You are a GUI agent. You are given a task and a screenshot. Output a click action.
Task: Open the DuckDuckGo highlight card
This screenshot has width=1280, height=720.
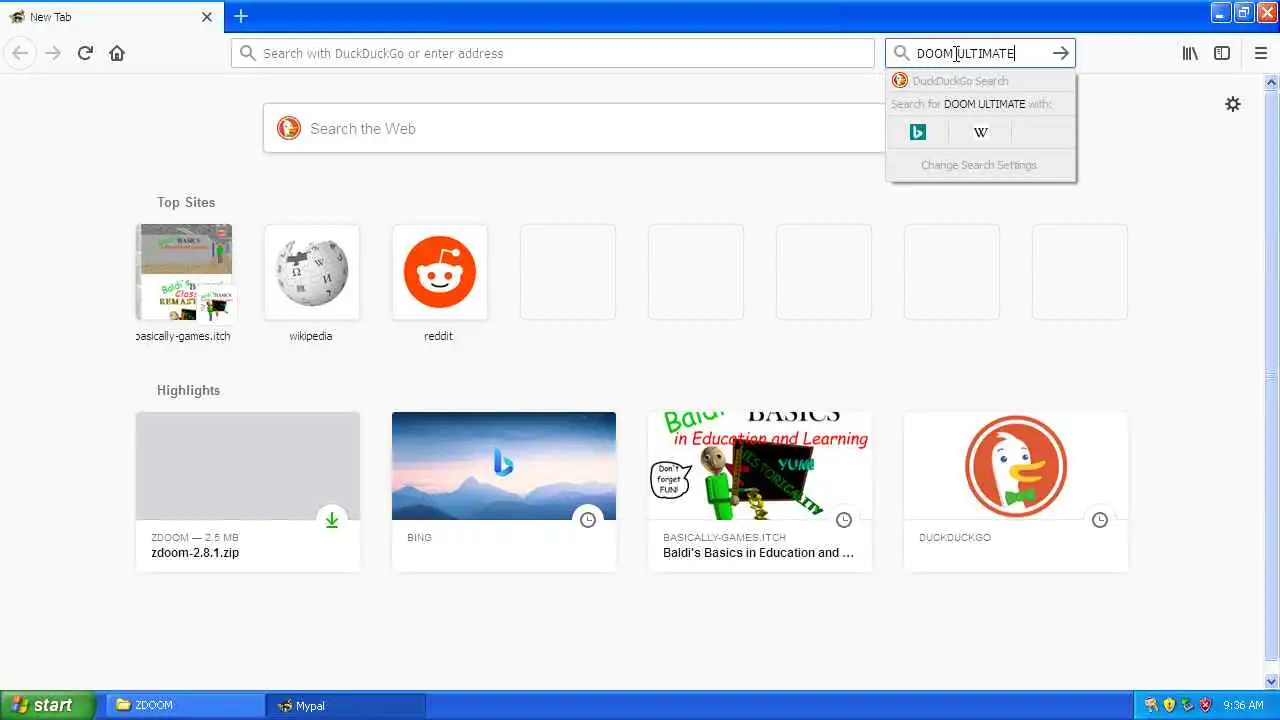tap(1016, 492)
